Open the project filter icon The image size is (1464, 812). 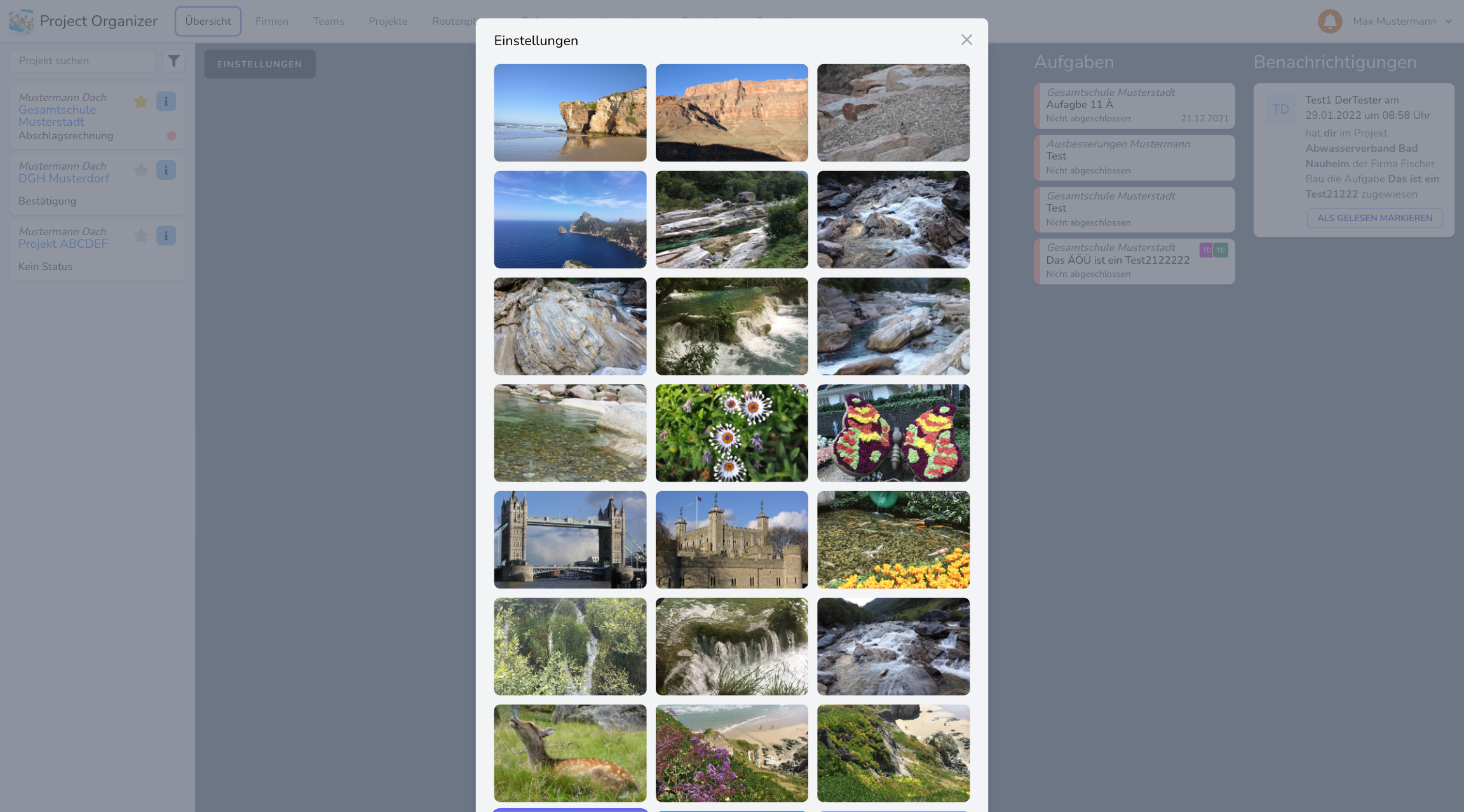(x=173, y=61)
